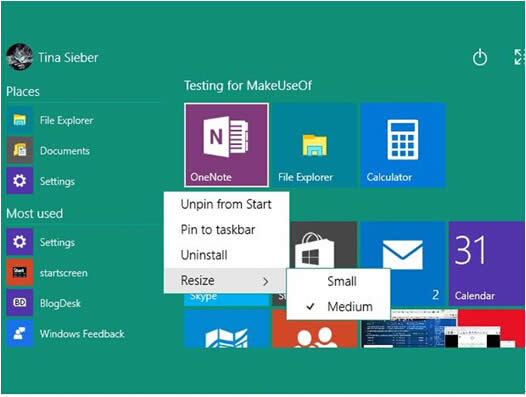
Task: Click Settings gear icon under Most used
Action: (x=19, y=242)
